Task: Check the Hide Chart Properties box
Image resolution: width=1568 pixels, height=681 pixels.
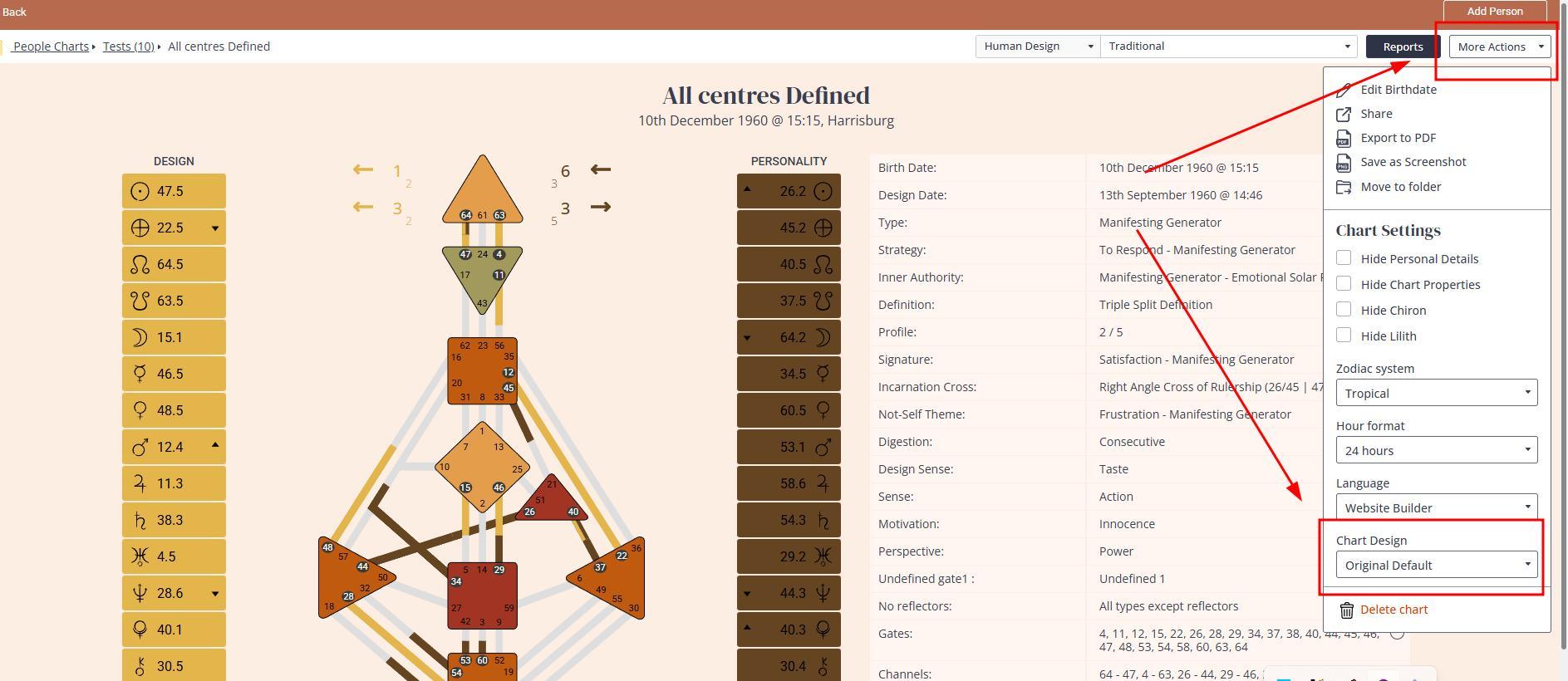Action: (x=1344, y=284)
